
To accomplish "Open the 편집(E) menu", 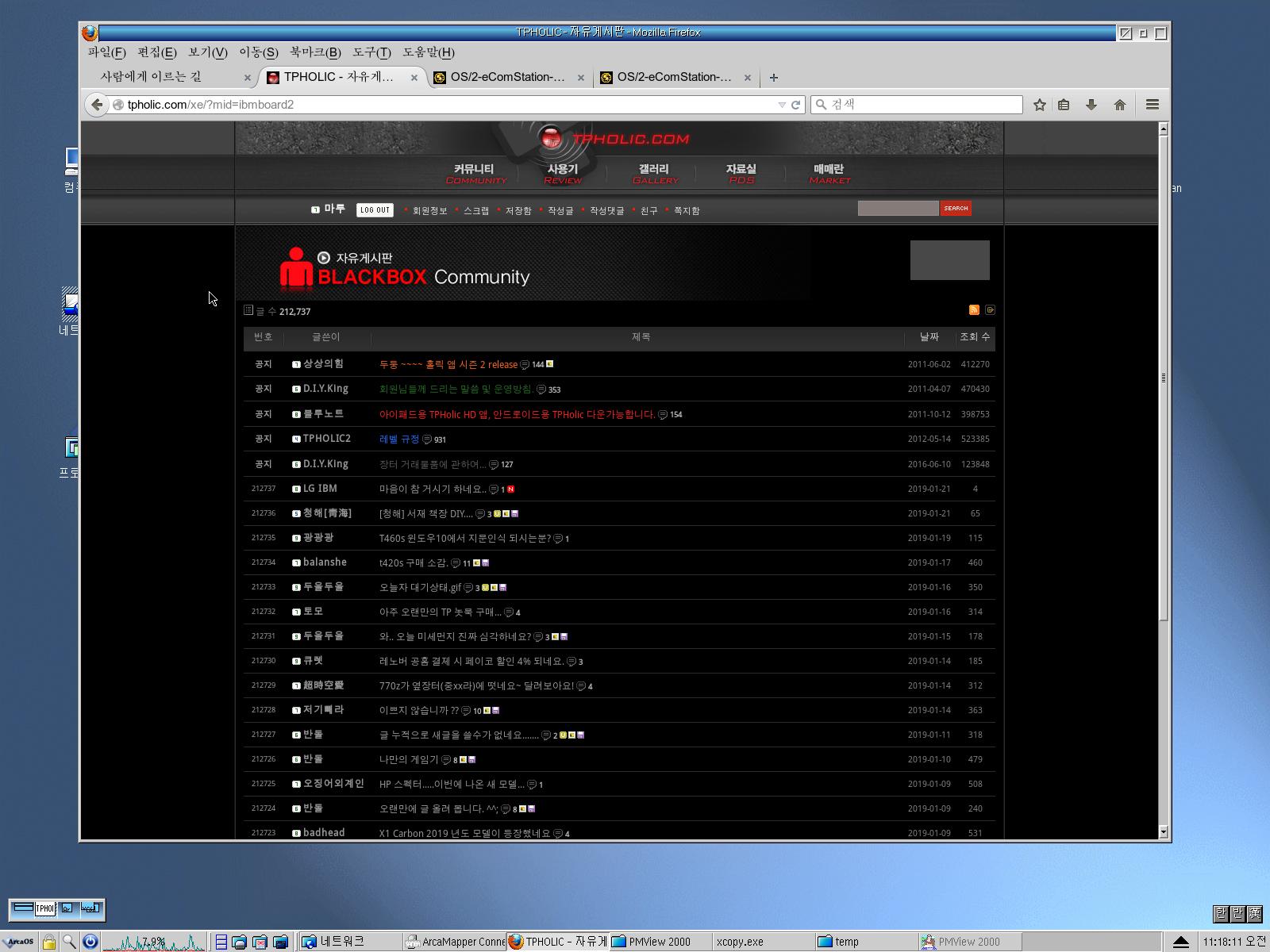I will 157,52.
